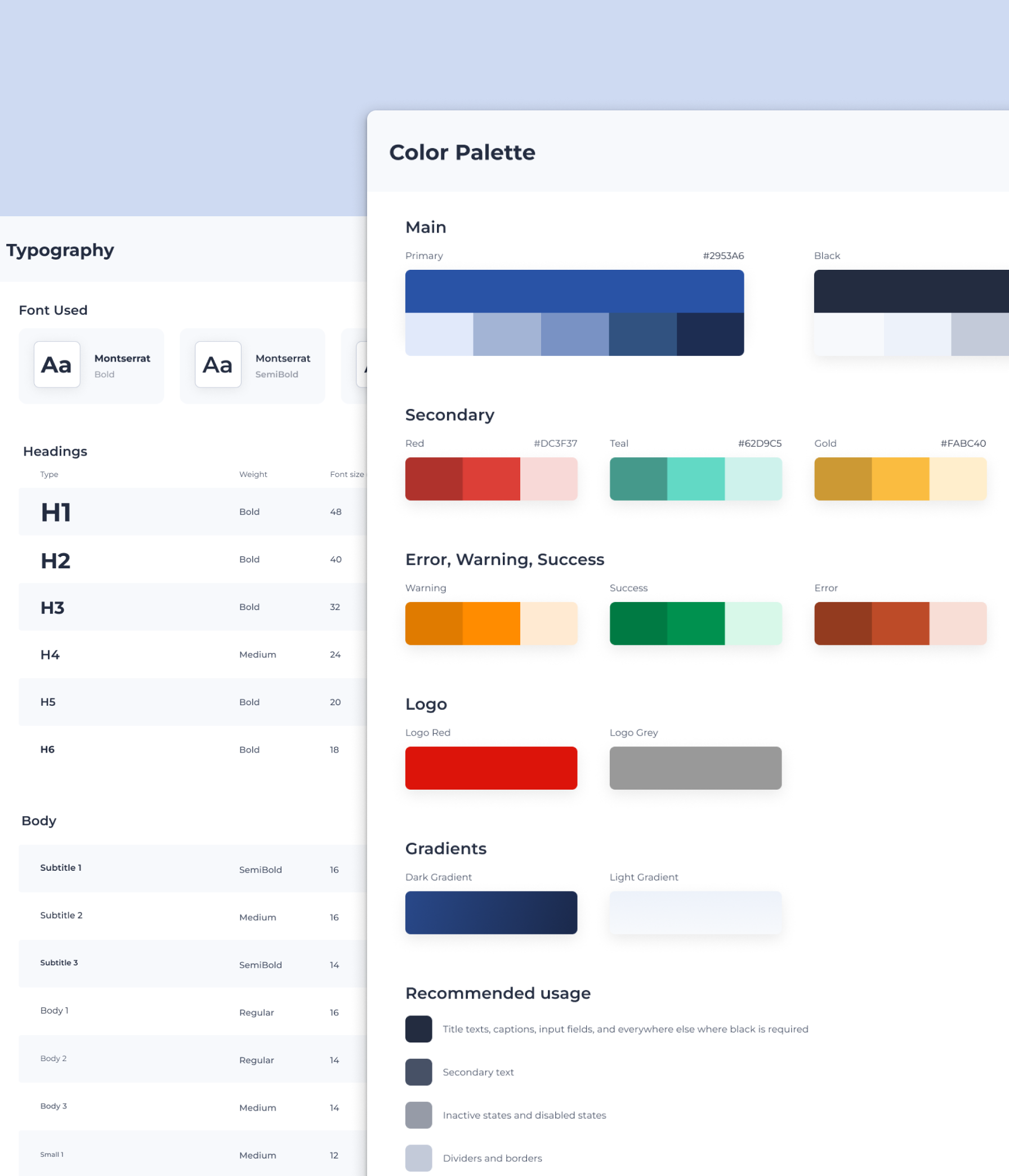1009x1176 pixels.
Task: Click the Success green swatch
Action: [x=695, y=623]
